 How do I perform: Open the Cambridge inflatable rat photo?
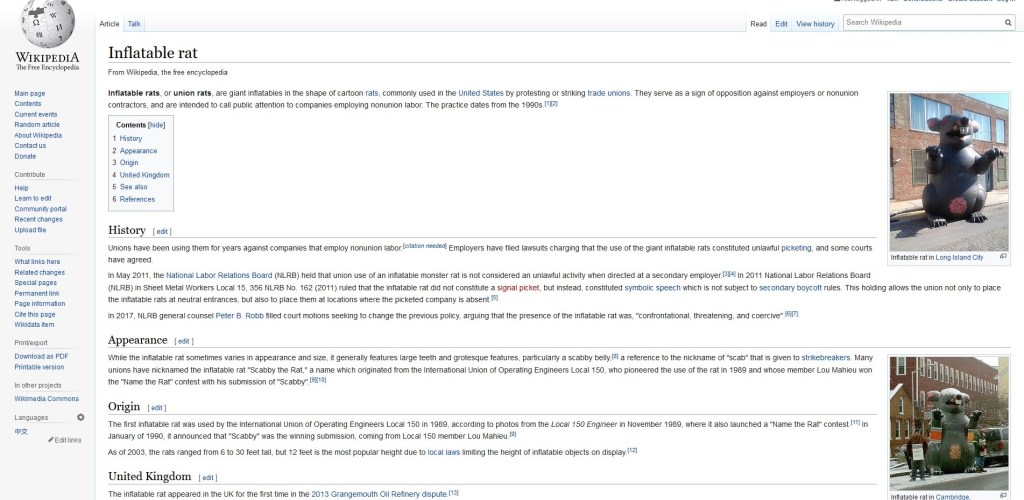click(948, 422)
